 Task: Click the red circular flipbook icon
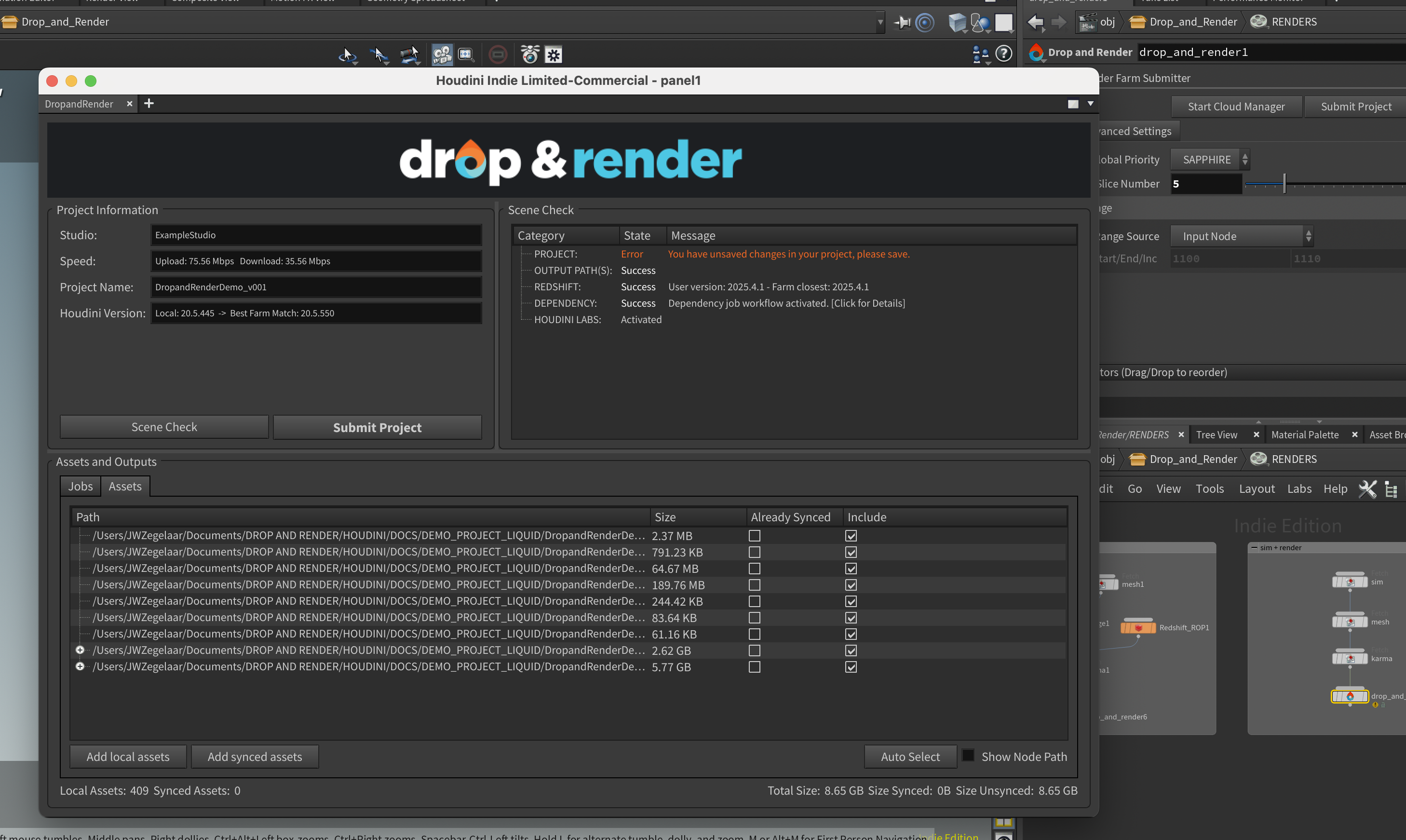(498, 55)
